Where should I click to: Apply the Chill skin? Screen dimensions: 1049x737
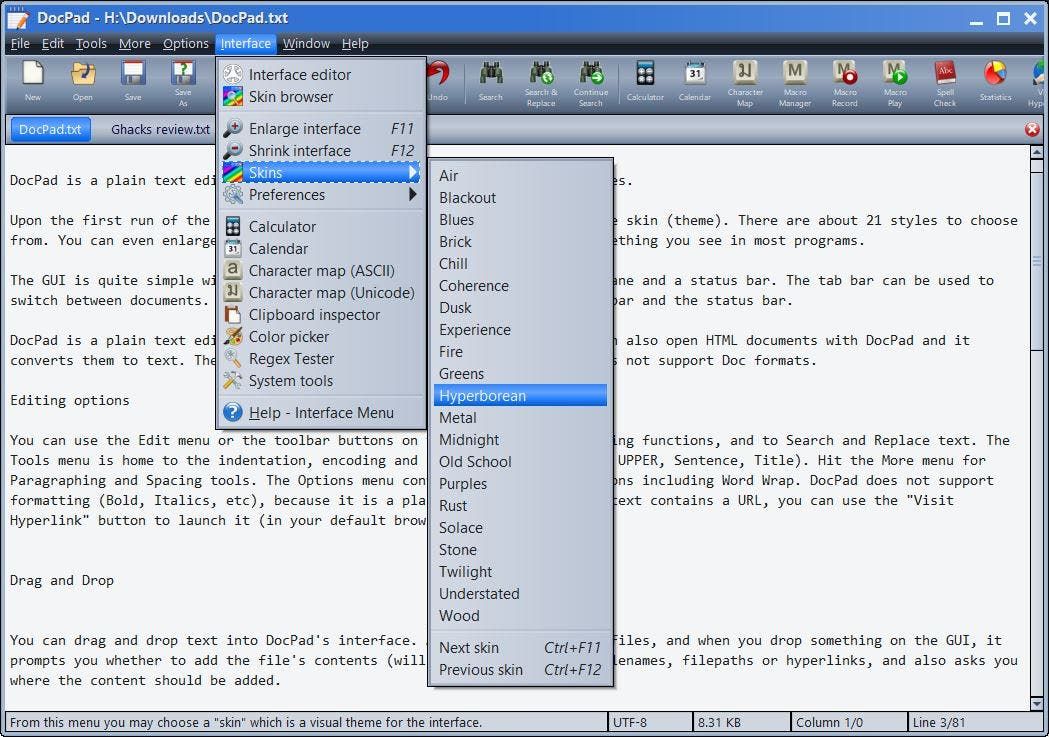[x=520, y=264]
